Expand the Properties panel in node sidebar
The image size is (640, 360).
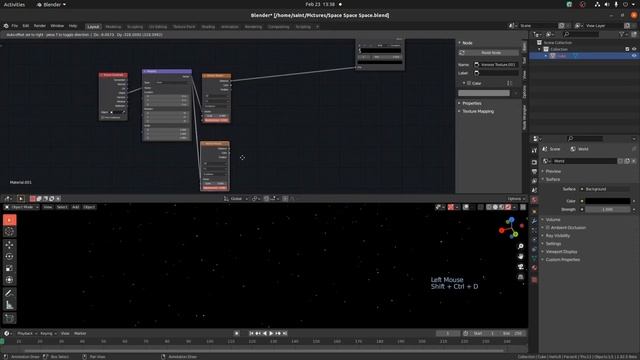pos(472,103)
